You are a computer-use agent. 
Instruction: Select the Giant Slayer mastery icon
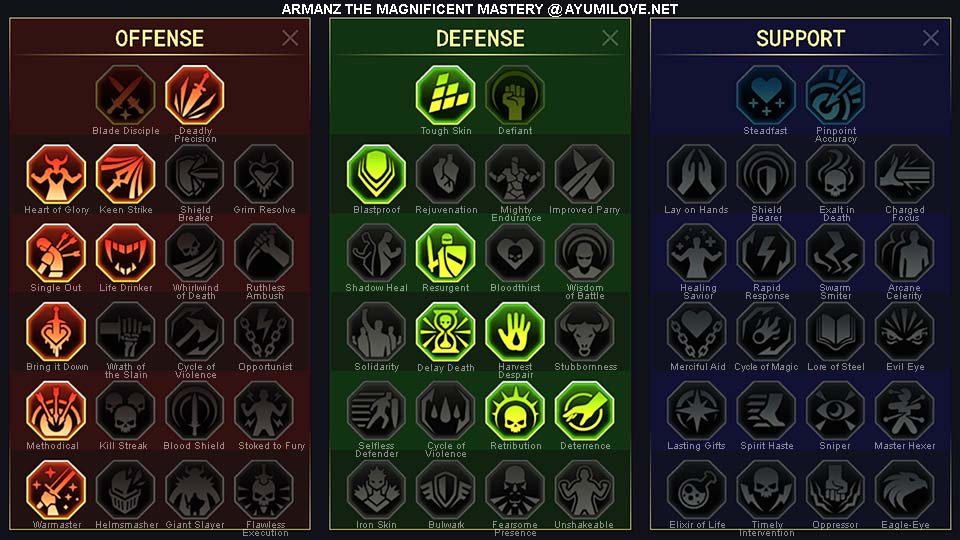195,490
